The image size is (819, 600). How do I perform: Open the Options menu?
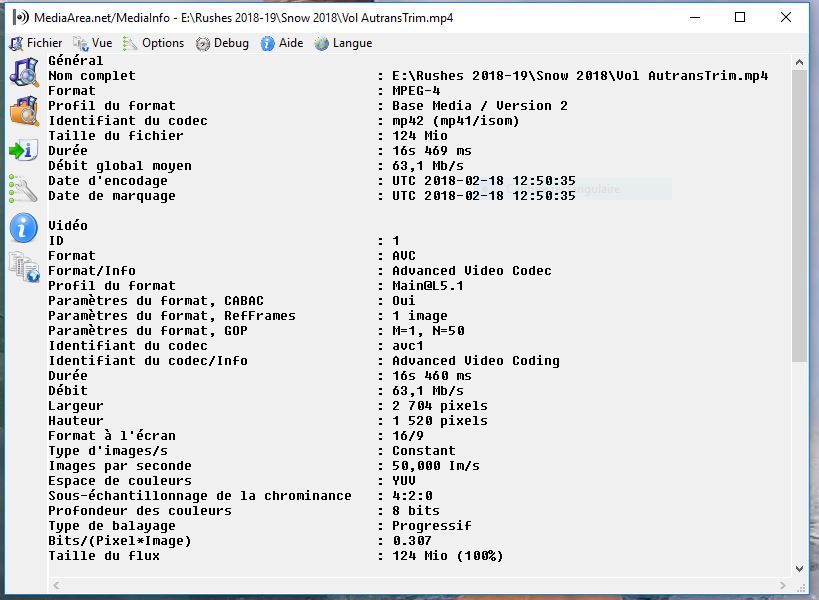[154, 43]
